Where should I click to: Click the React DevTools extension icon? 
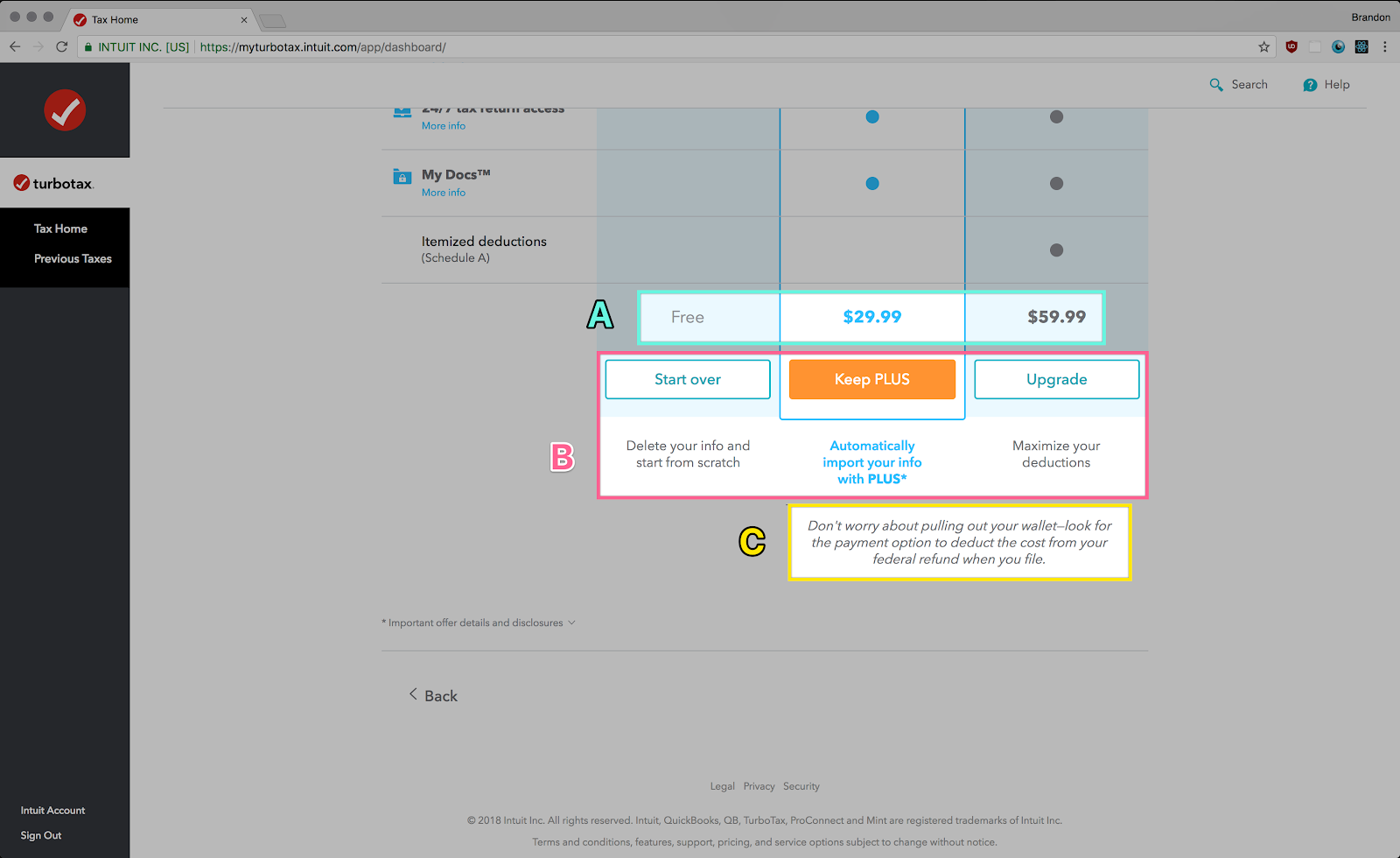1361,47
